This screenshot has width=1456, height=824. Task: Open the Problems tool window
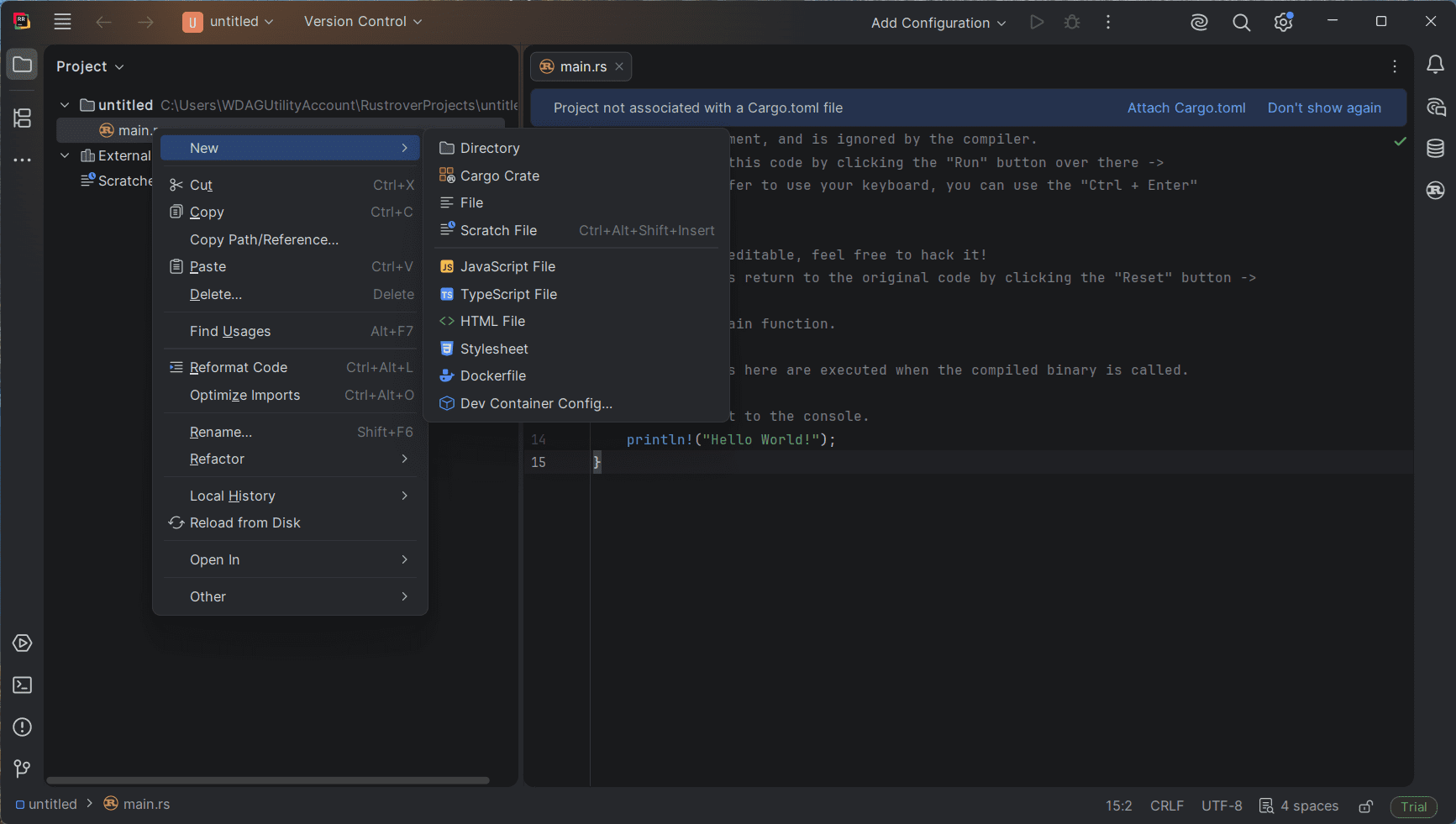(x=23, y=727)
